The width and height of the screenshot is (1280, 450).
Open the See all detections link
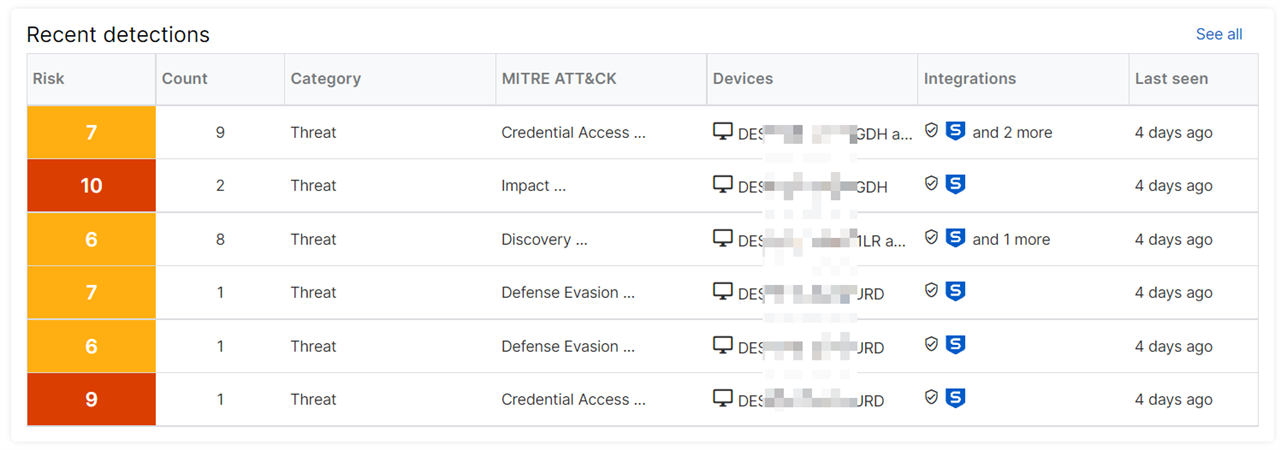[1219, 34]
